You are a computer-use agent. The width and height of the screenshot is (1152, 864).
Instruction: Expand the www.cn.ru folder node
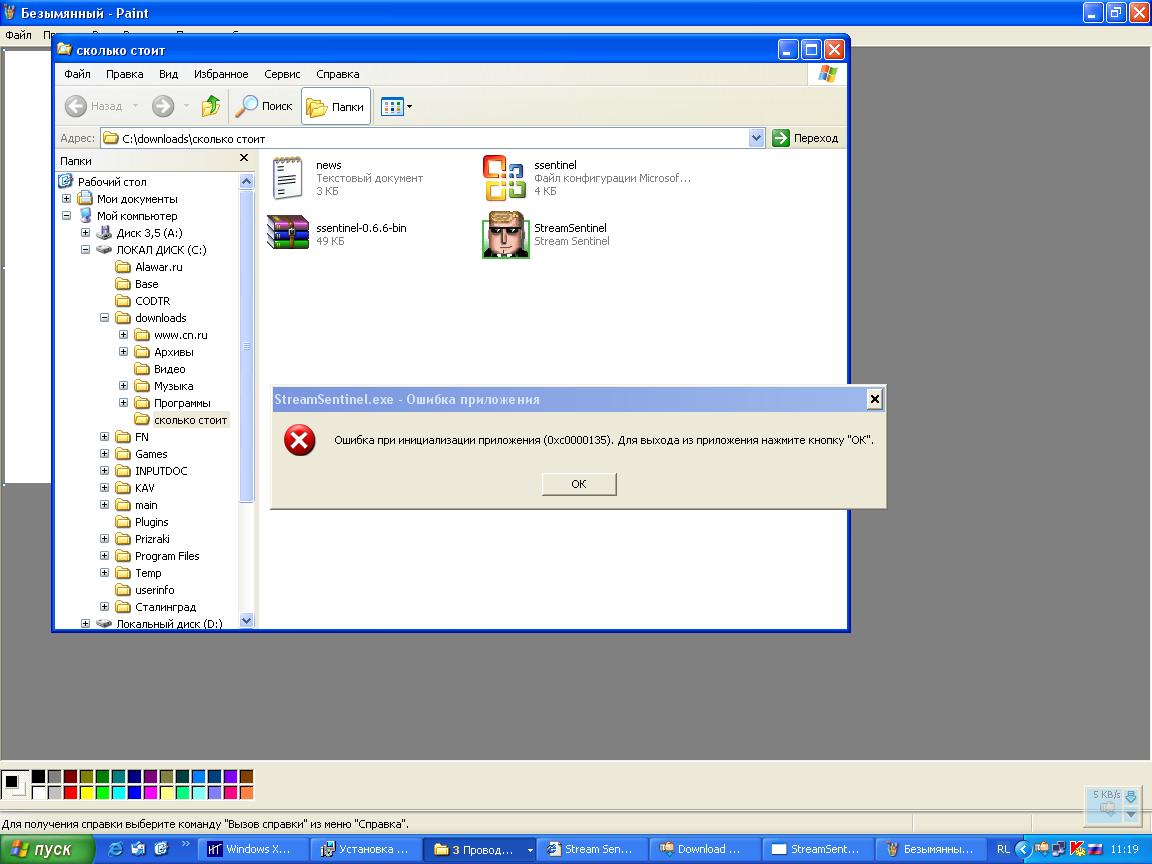coord(123,334)
